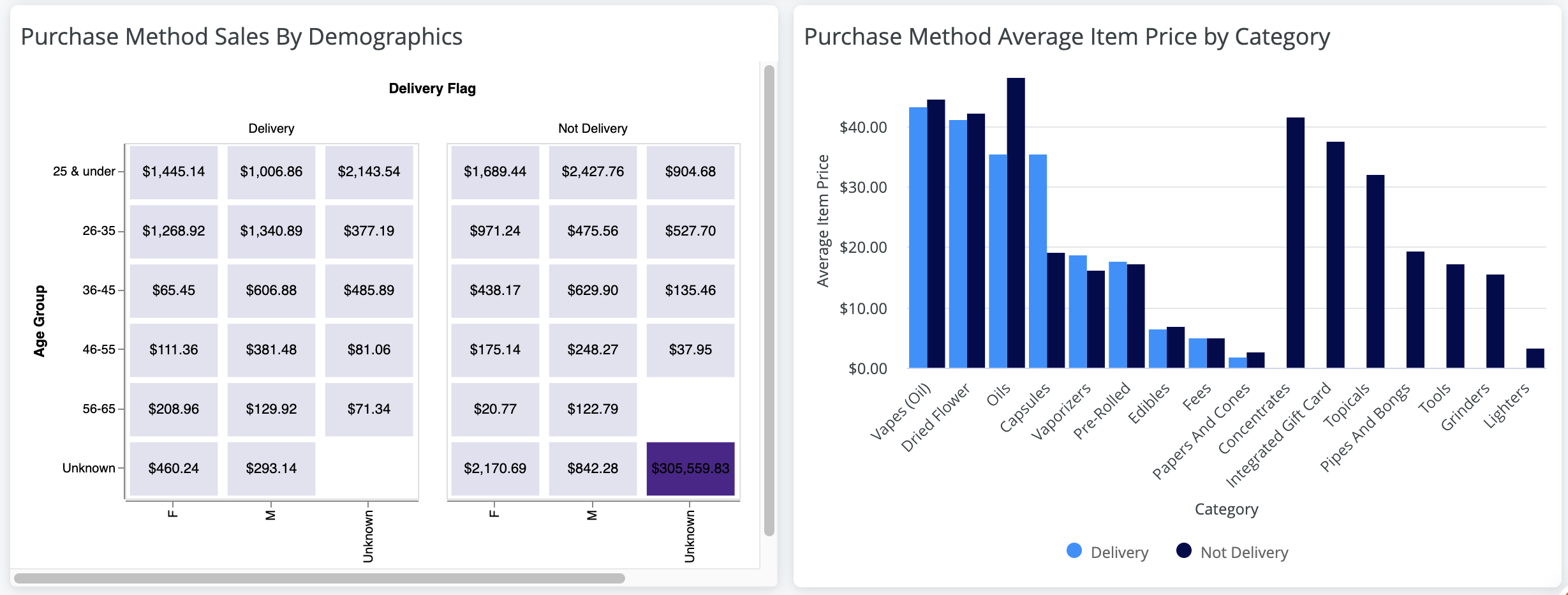Click the $2,427.76 Not Delivery cell
The height and width of the screenshot is (595, 1568).
point(593,172)
